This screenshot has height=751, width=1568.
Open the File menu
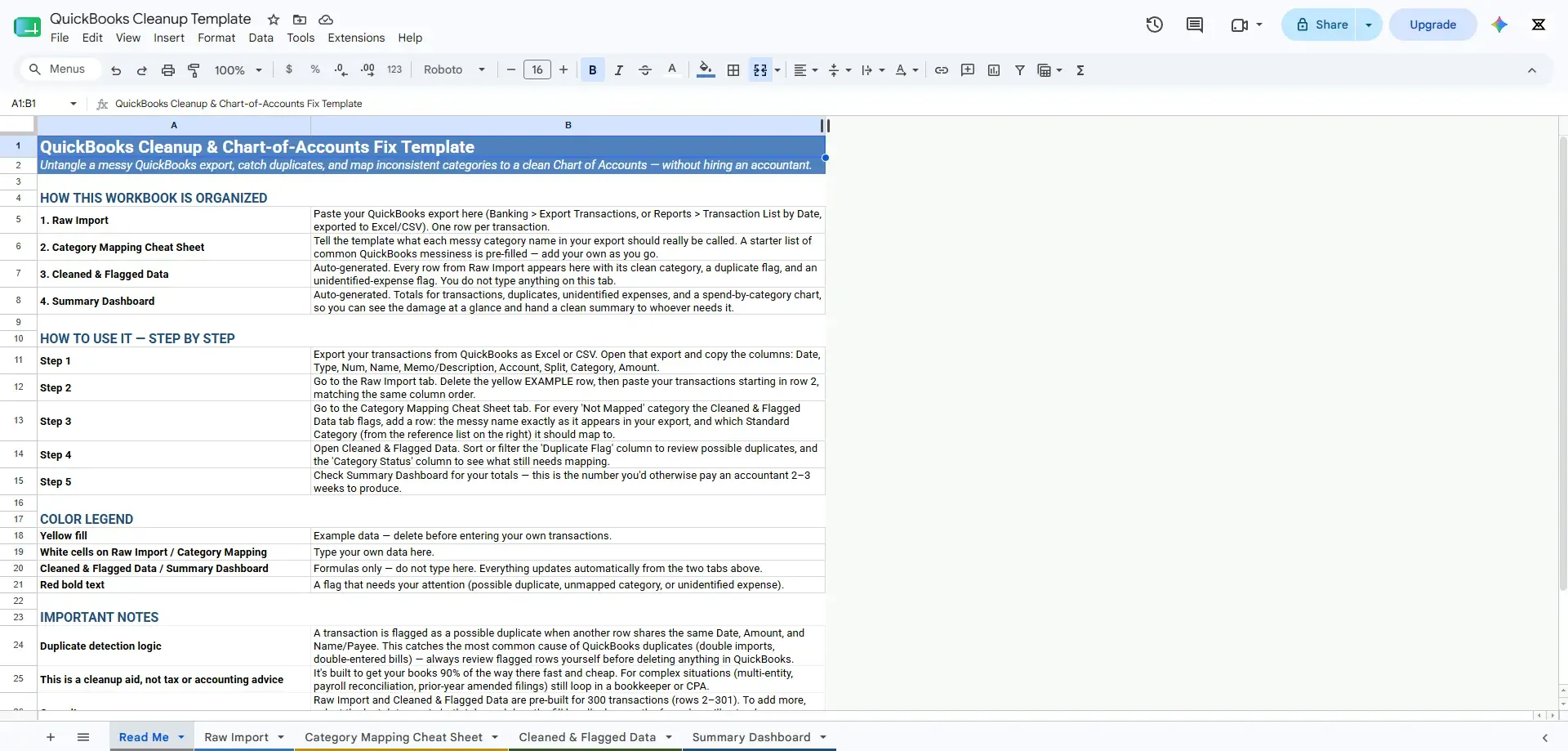pos(60,38)
